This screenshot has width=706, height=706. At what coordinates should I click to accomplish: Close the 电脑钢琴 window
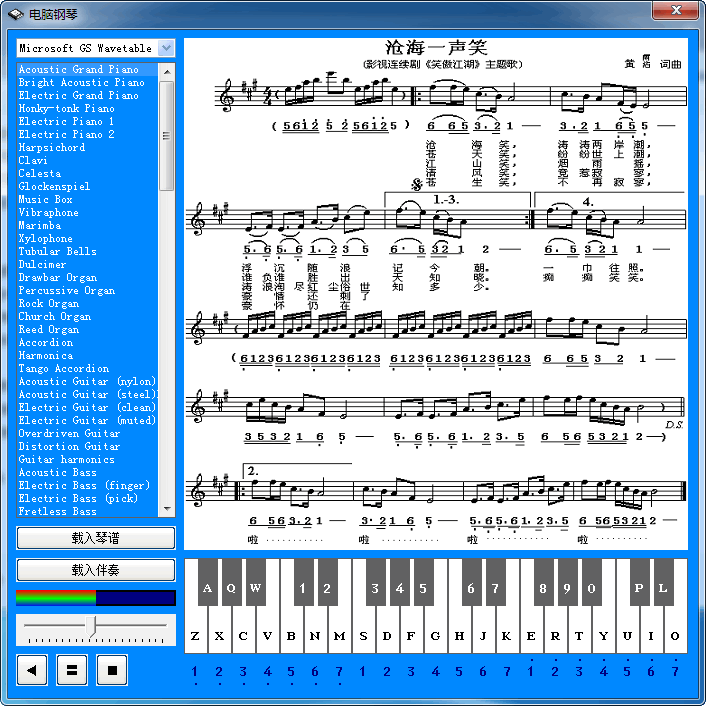coord(676,10)
